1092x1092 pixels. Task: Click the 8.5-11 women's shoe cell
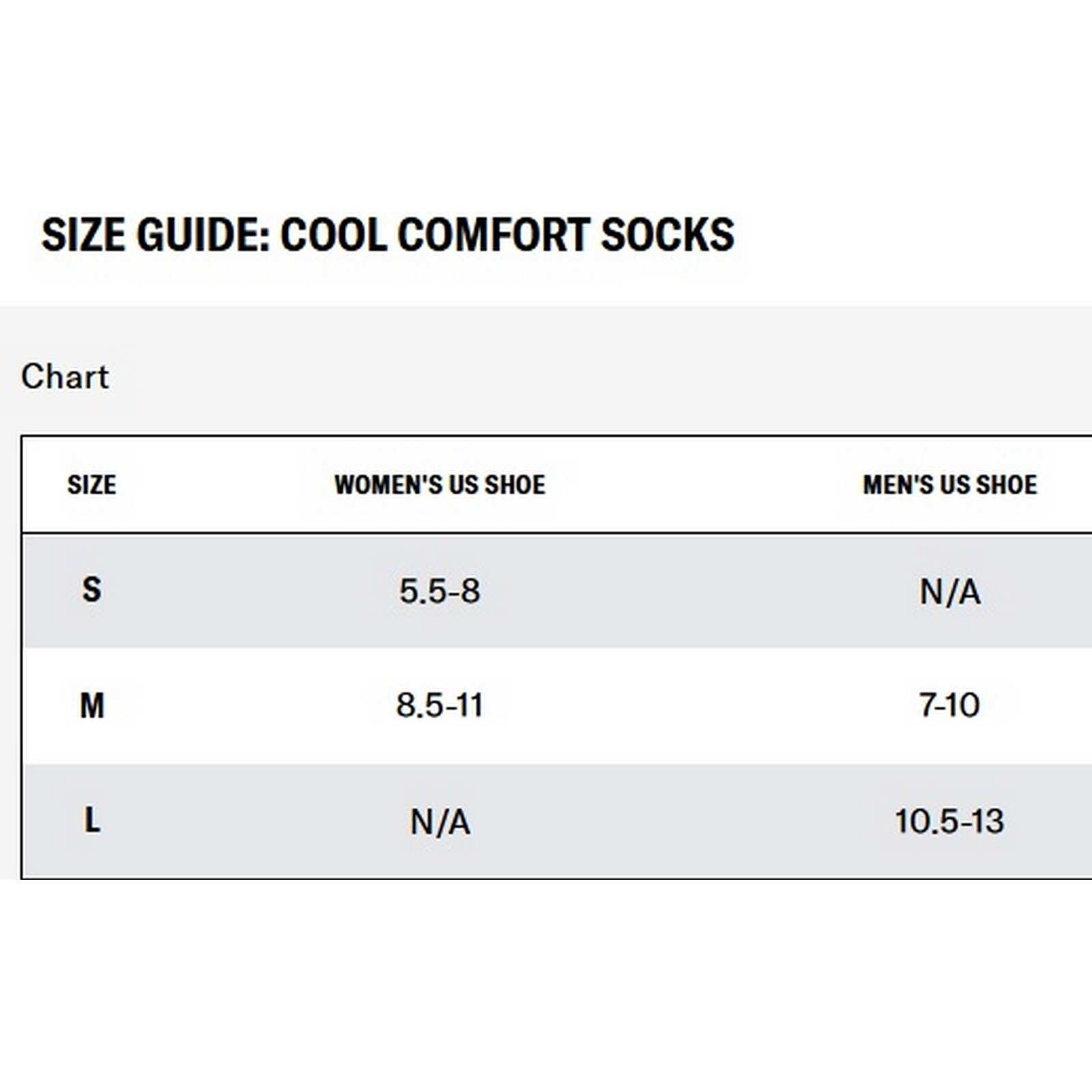(440, 705)
